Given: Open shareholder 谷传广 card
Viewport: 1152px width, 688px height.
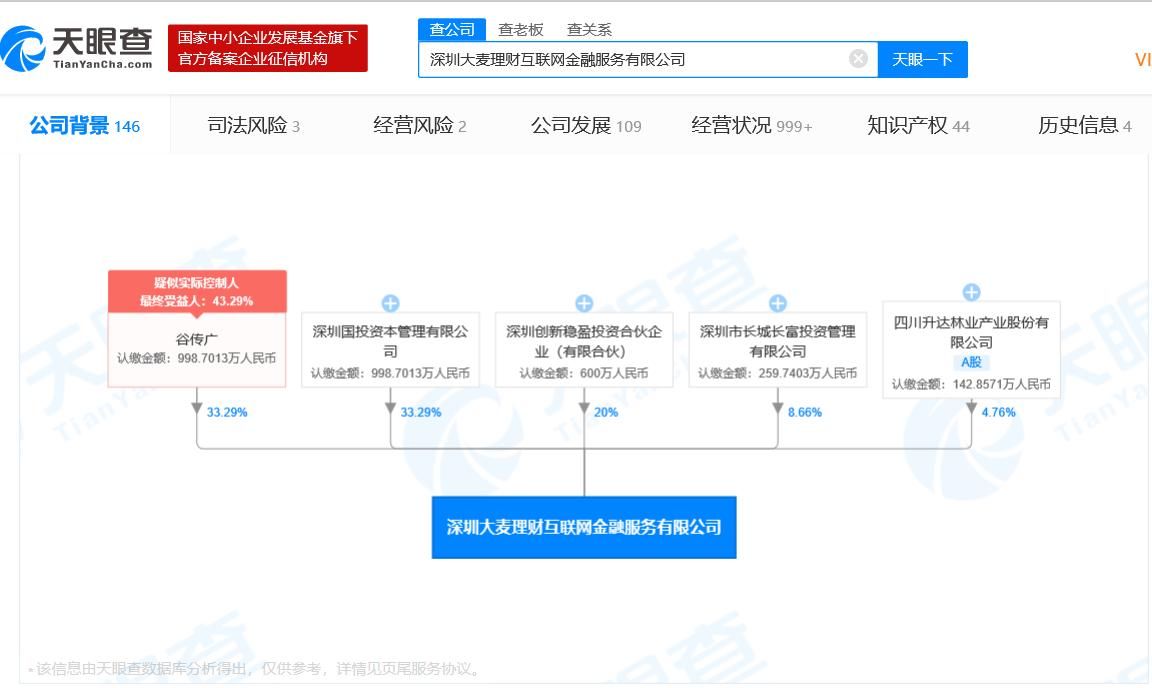Looking at the screenshot, I should (x=197, y=350).
